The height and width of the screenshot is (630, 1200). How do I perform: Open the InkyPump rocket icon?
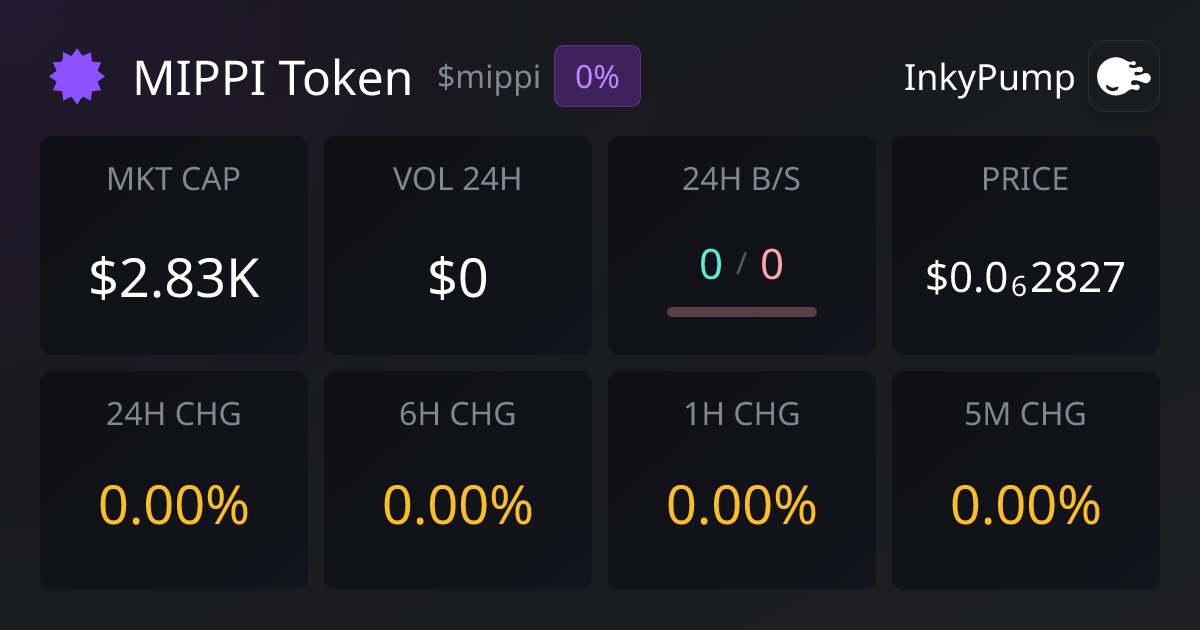coord(1123,76)
